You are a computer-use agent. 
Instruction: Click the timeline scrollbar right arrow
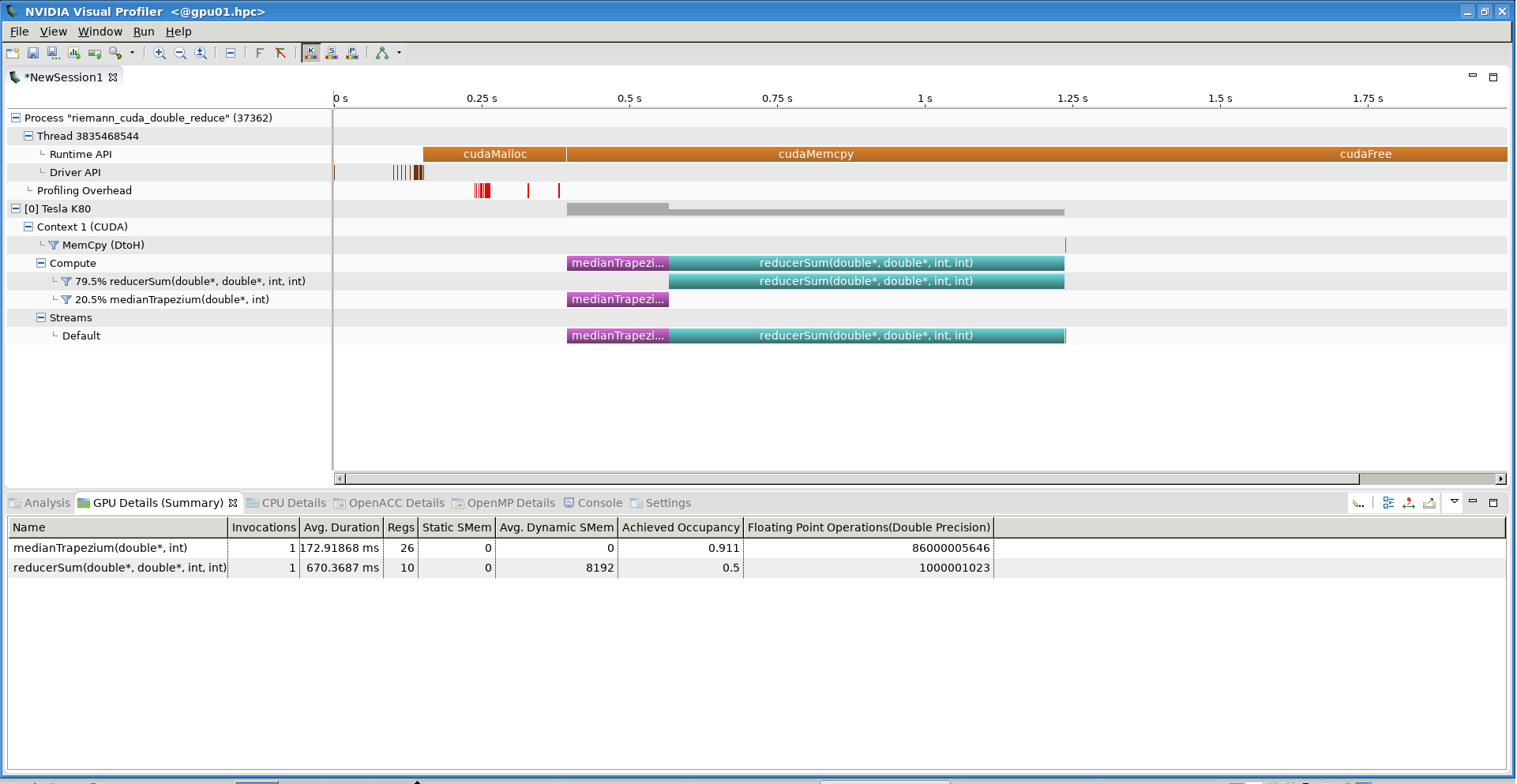tap(1500, 479)
